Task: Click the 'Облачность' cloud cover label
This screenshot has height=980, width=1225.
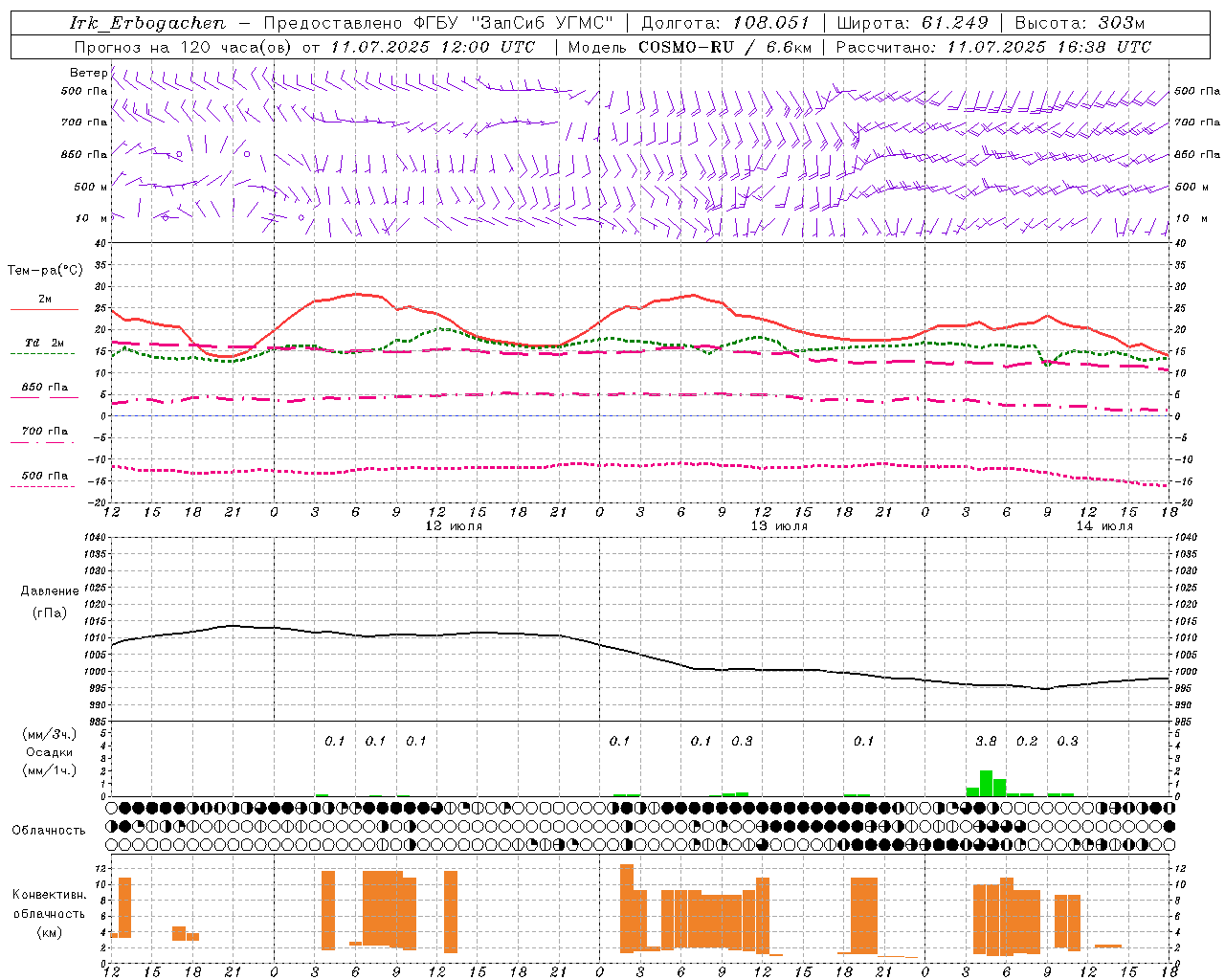Action: (x=49, y=831)
